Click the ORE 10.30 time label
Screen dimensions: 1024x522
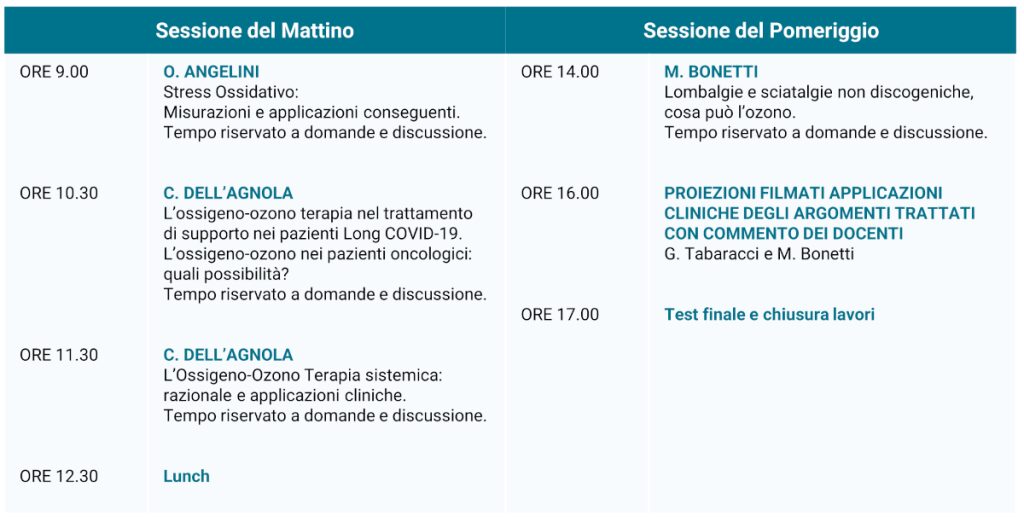[59, 193]
